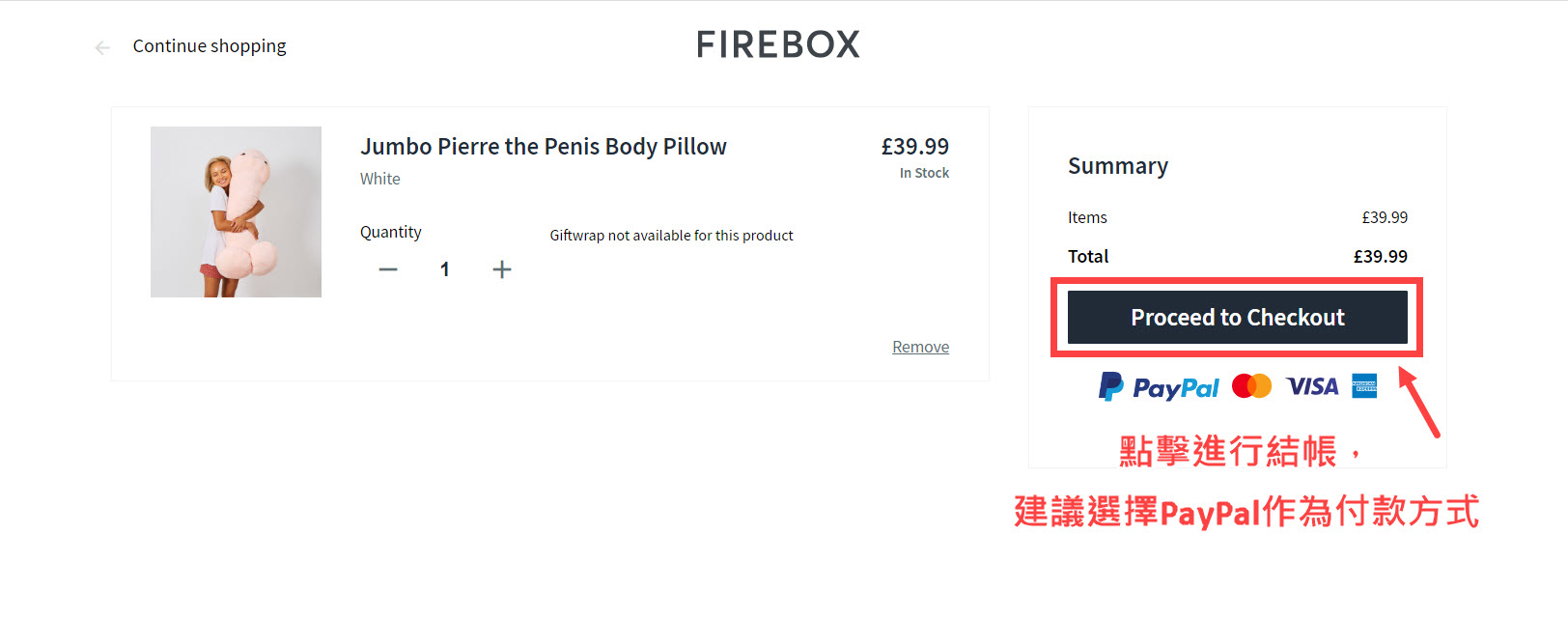Click the Total amount in summary
This screenshot has width=1568, height=619.
(1380, 256)
